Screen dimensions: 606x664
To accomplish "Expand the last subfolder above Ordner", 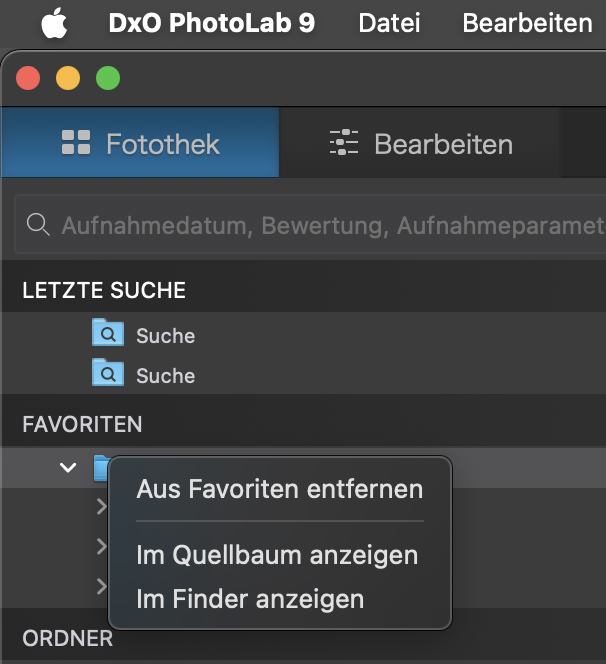I will click(101, 586).
